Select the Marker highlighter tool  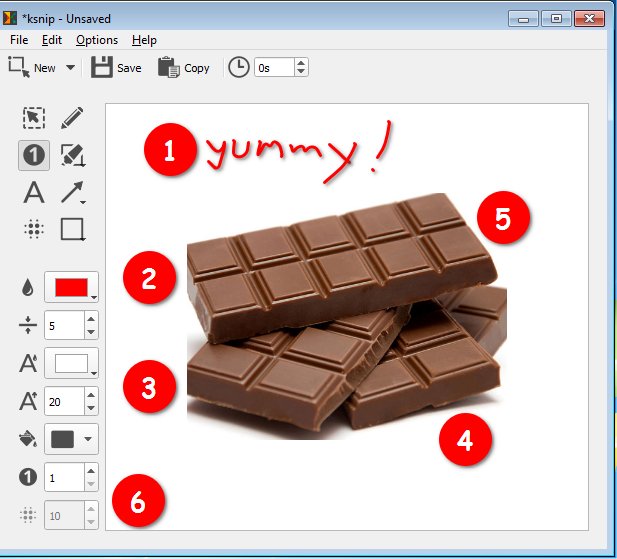pos(72,155)
